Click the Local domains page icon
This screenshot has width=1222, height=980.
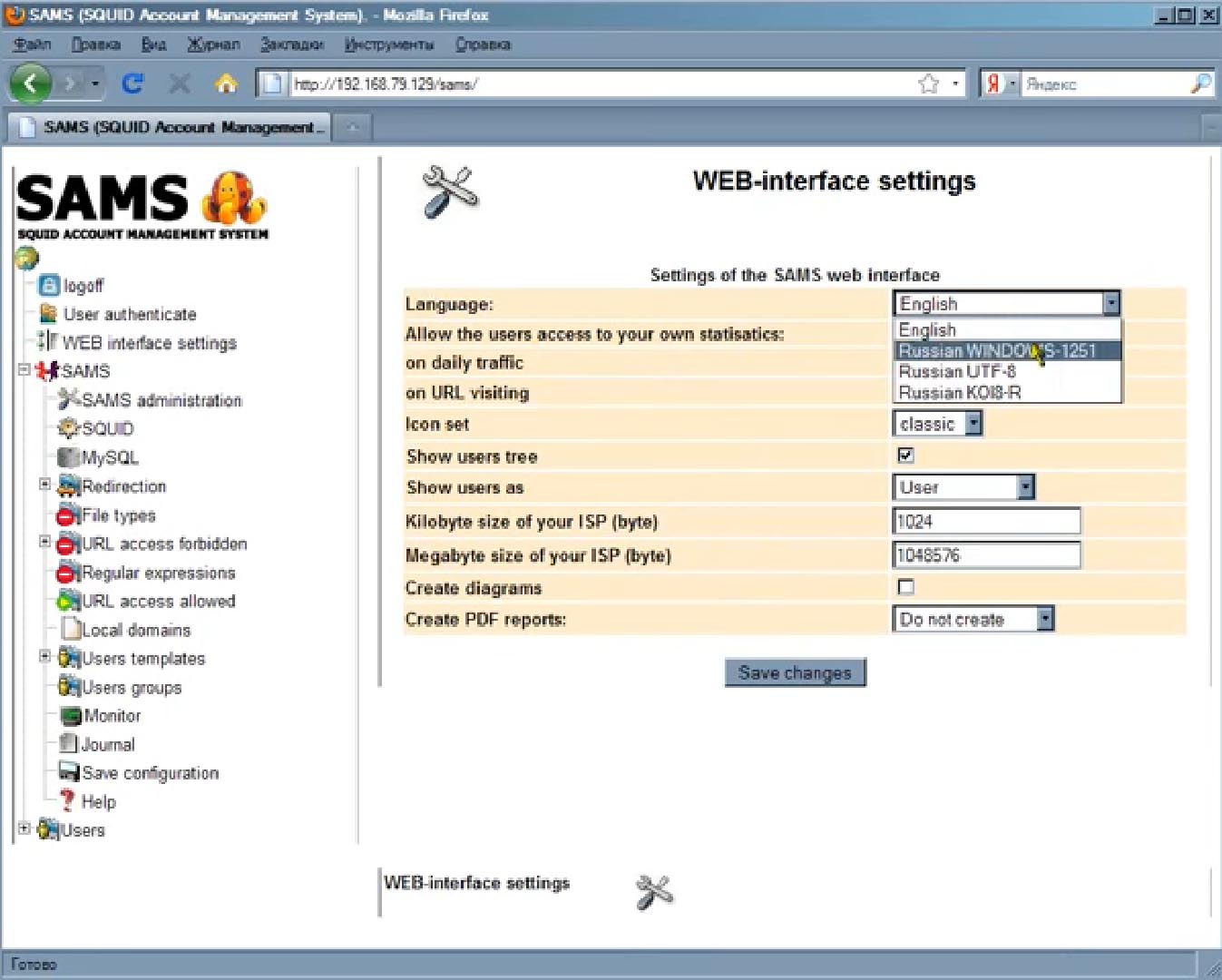point(71,629)
